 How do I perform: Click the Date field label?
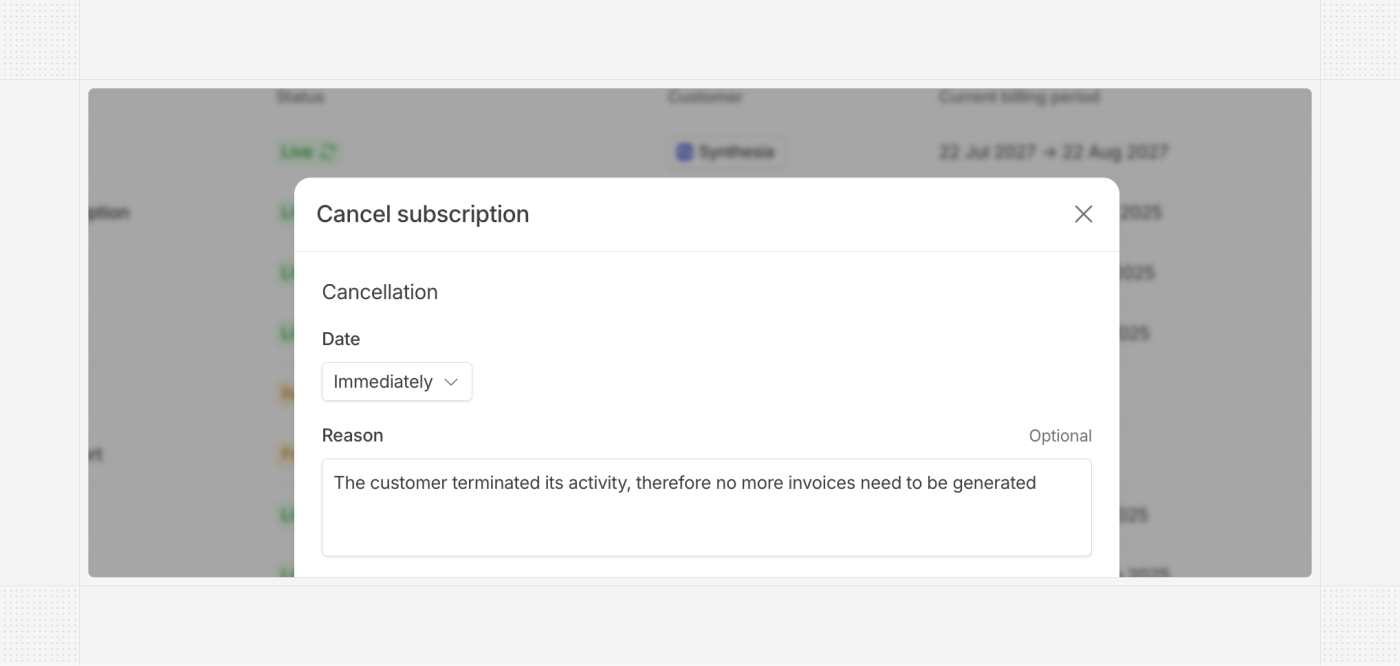tap(341, 339)
